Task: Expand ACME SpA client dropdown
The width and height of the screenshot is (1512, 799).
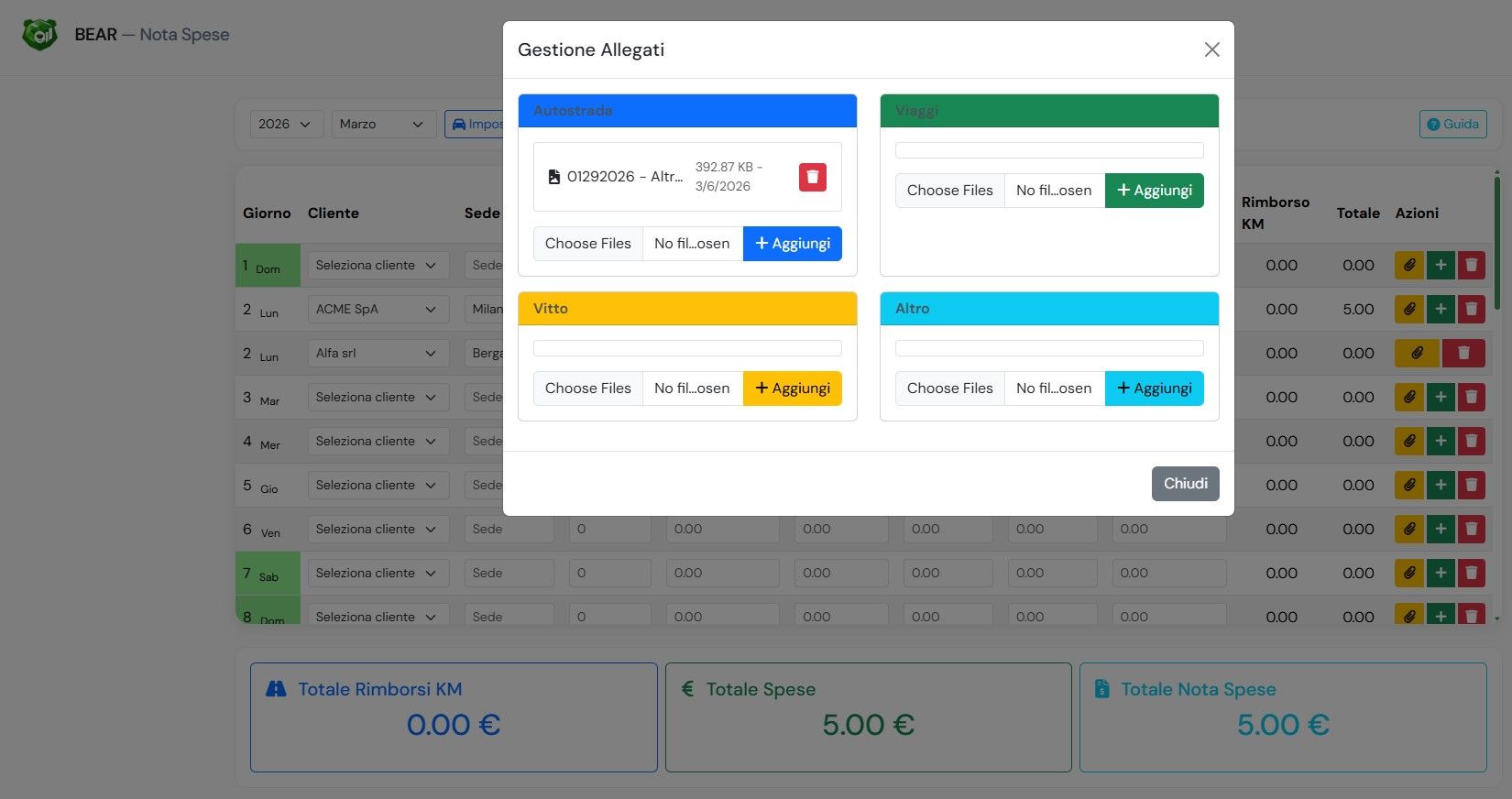Action: (378, 310)
